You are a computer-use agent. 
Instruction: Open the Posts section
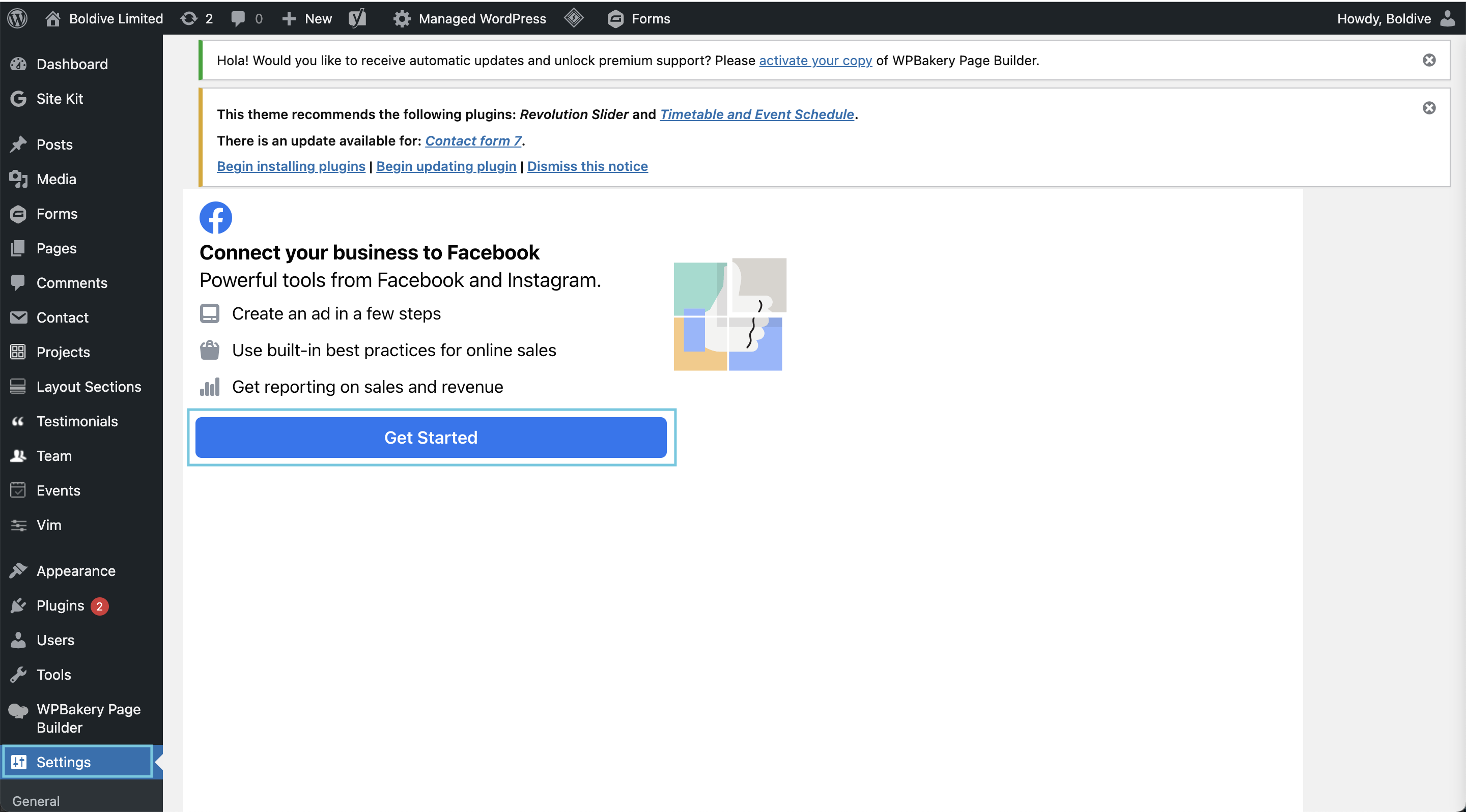54,144
